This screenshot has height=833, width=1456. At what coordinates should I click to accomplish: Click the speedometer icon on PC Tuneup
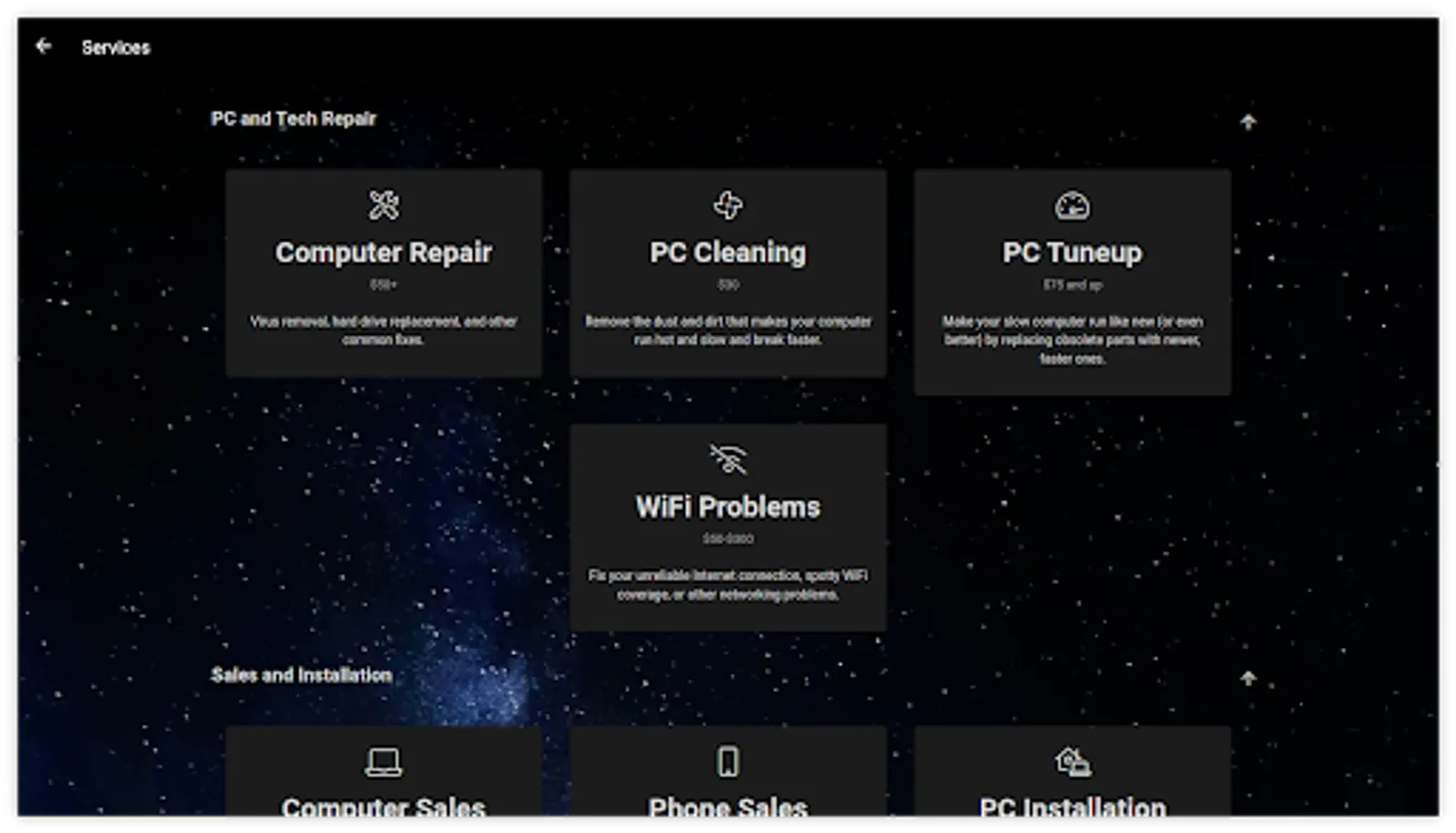pyautogui.click(x=1072, y=205)
